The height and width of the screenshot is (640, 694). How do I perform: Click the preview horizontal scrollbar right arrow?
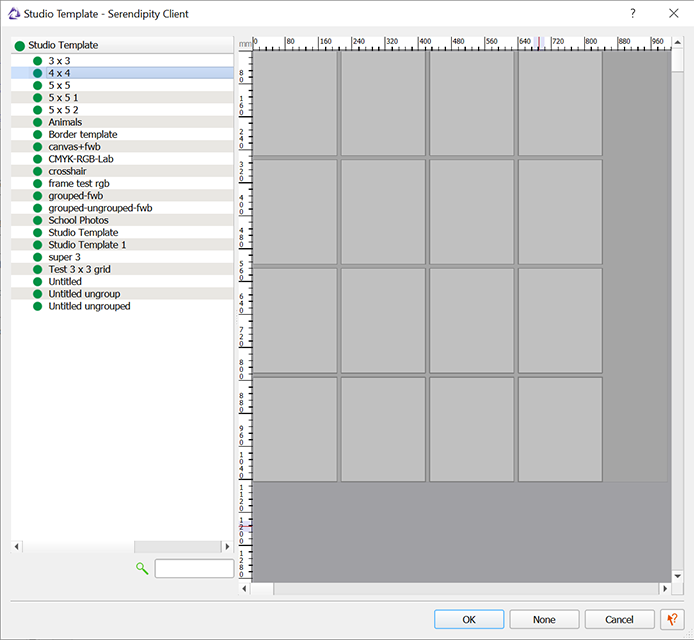coord(665,589)
